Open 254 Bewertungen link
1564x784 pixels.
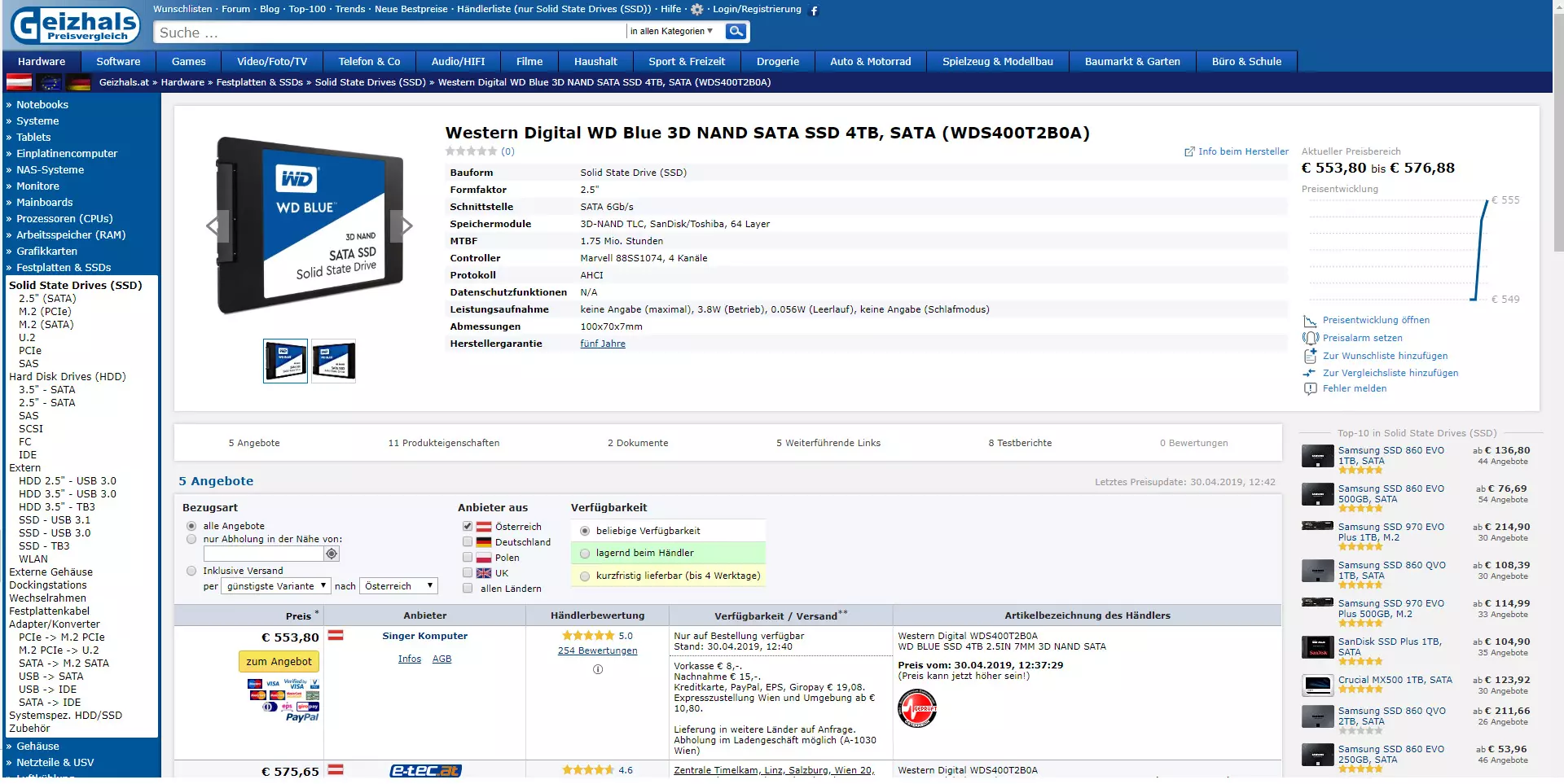598,651
